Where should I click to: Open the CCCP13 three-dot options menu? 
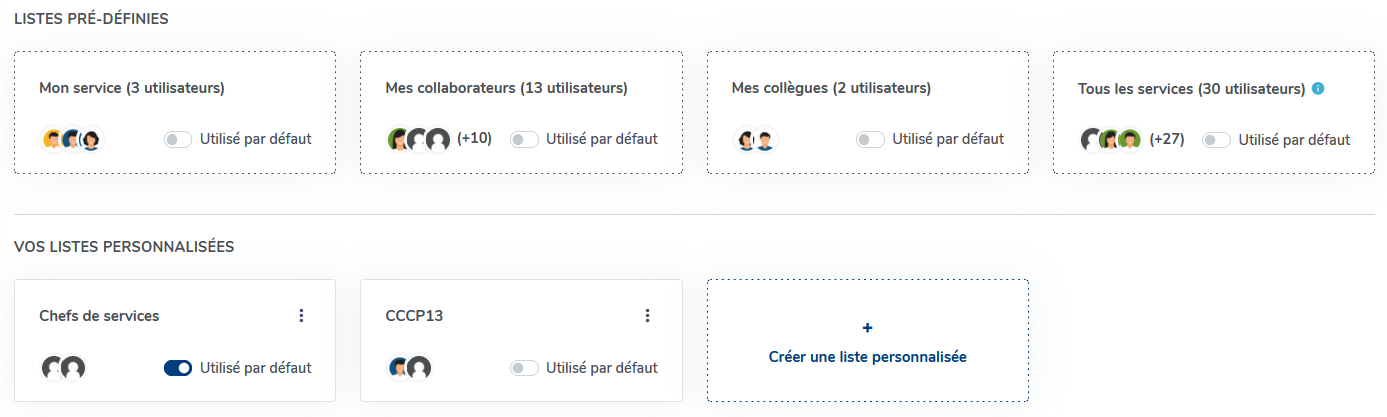click(647, 316)
